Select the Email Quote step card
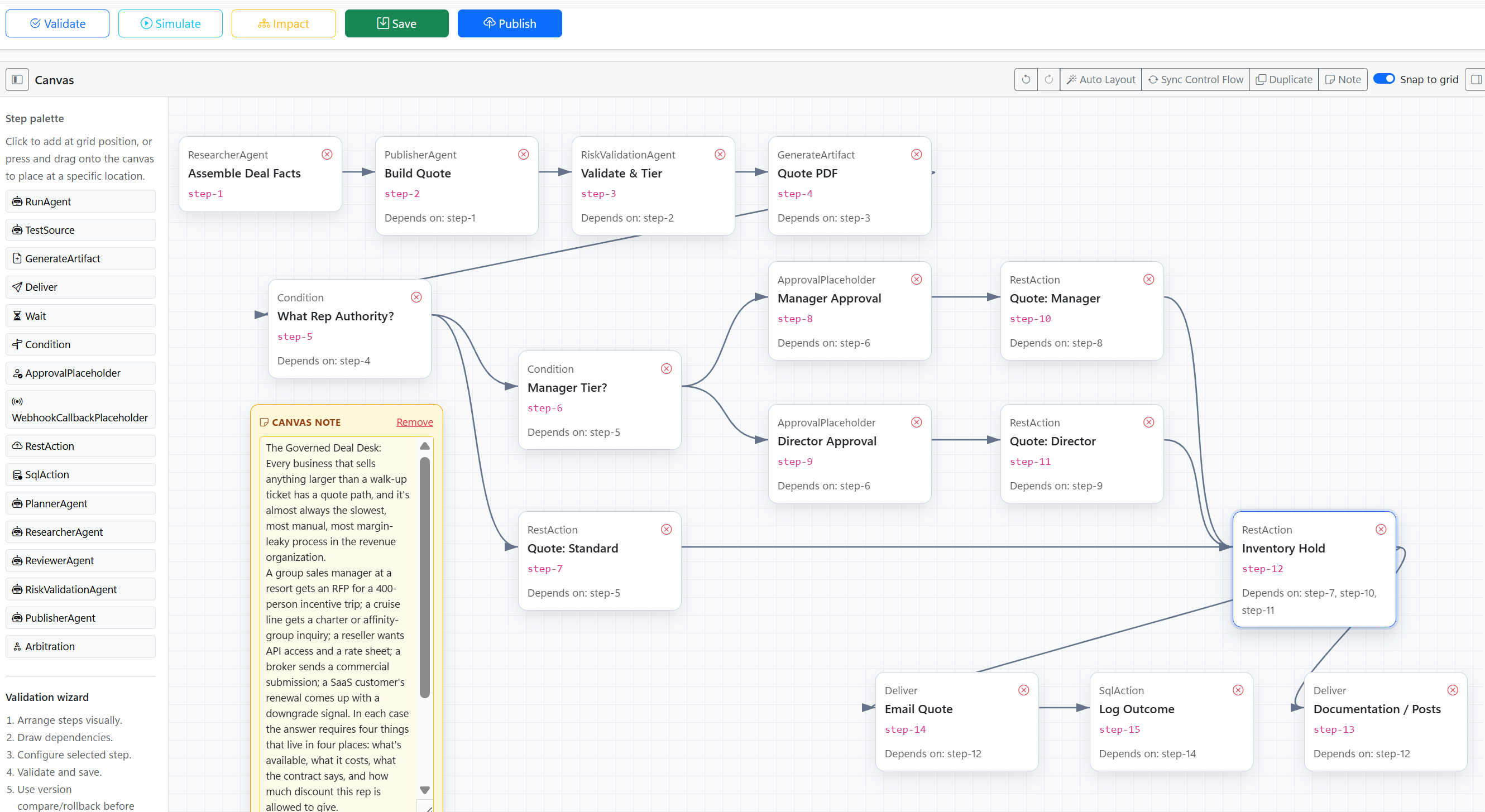Screen dimensions: 1485x812 click(957, 722)
